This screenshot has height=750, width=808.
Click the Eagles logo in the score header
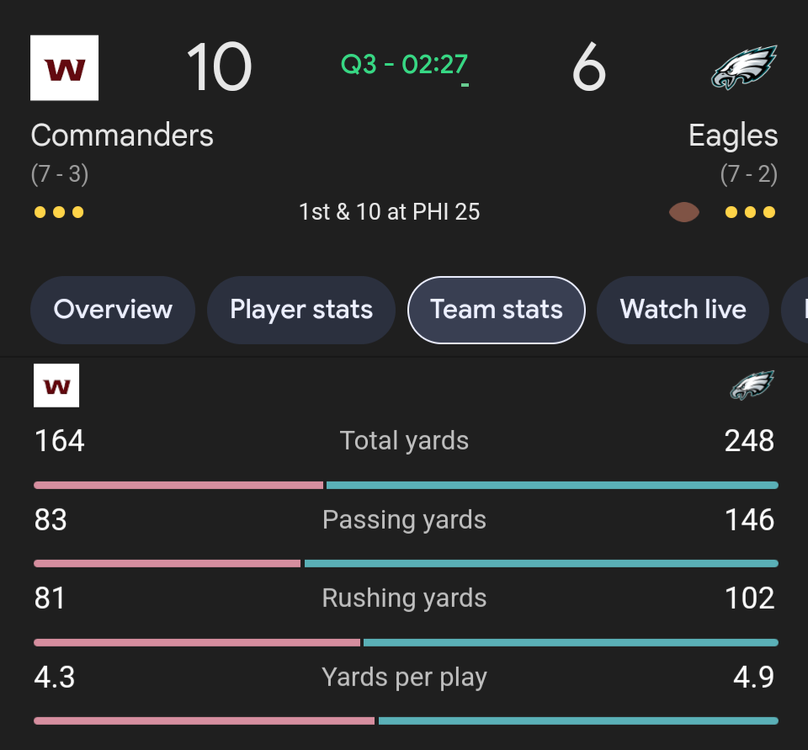pyautogui.click(x=743, y=68)
